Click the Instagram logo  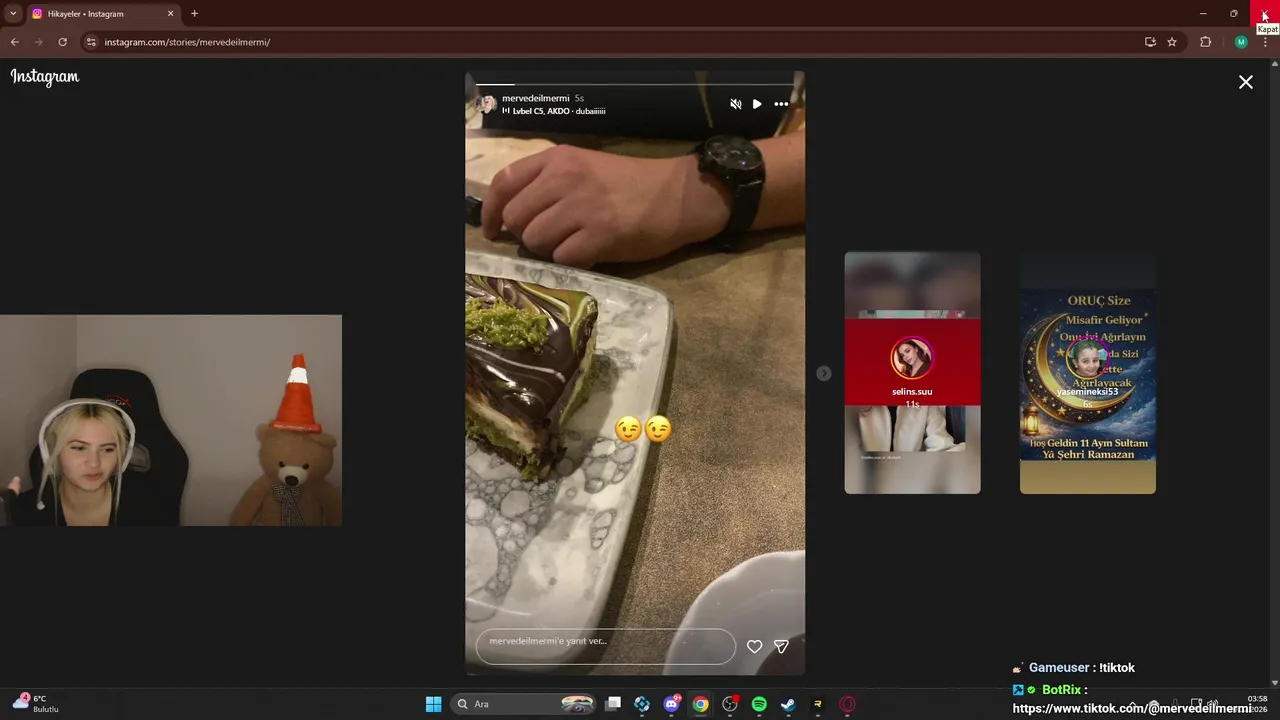pos(45,77)
